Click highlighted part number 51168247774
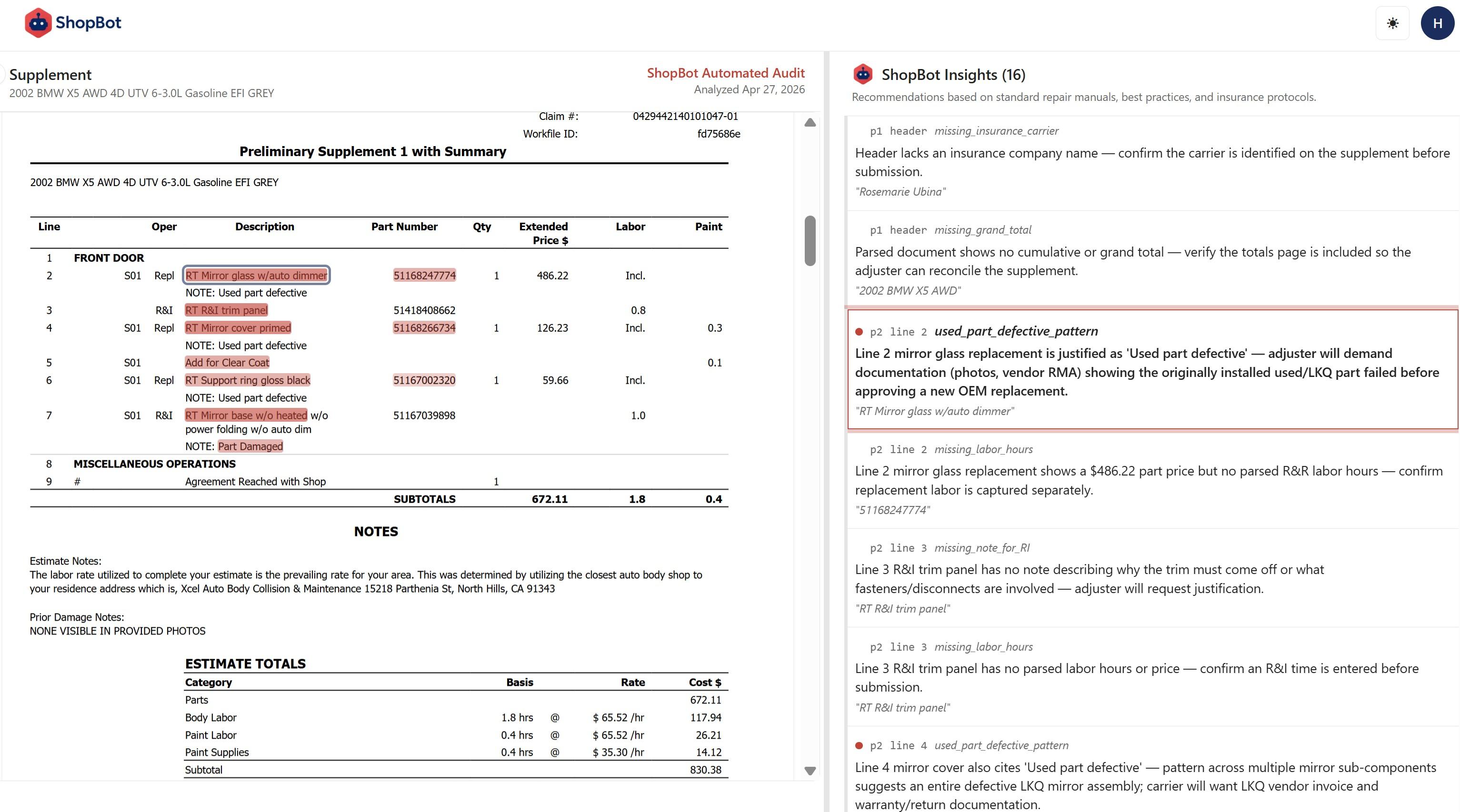 [424, 276]
